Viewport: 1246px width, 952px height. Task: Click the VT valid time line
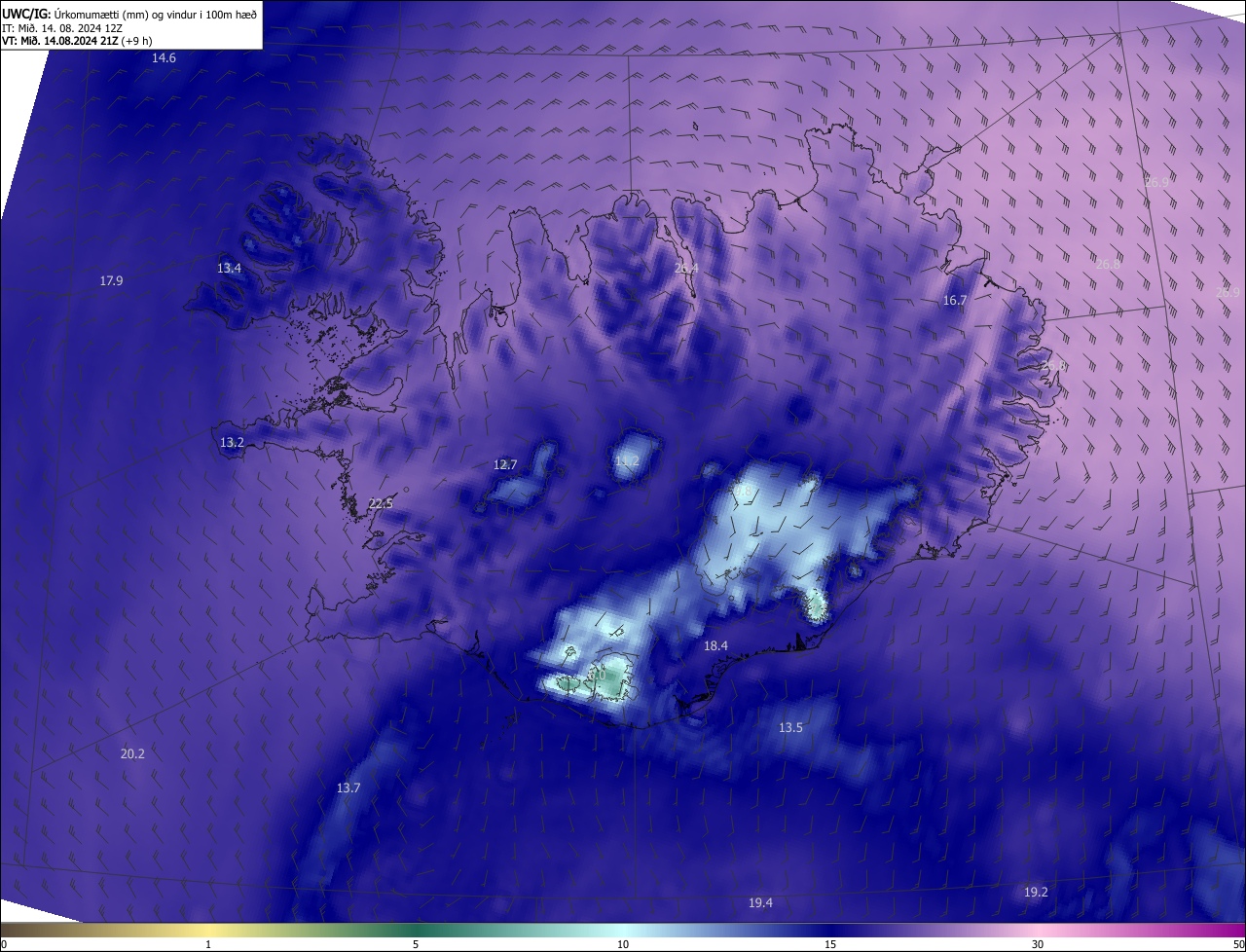pyautogui.click(x=76, y=41)
